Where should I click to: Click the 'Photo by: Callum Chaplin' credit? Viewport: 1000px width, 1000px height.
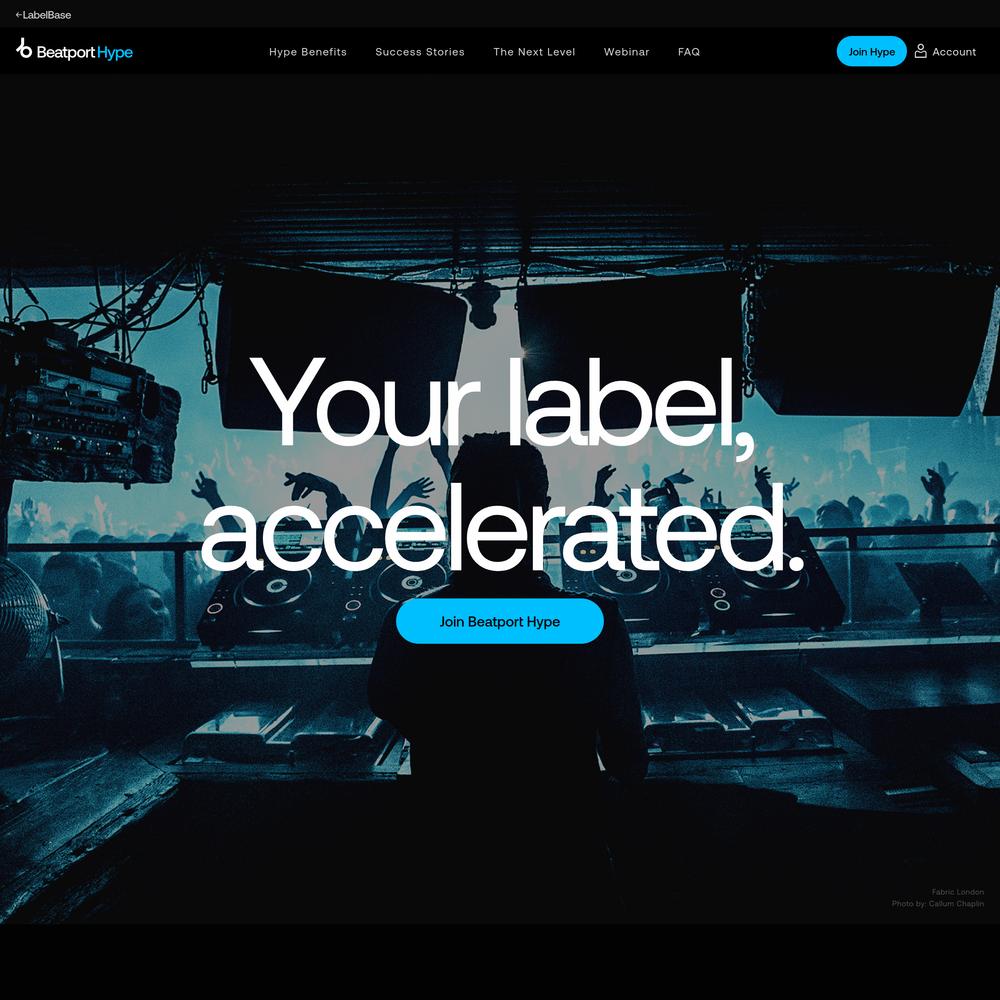click(938, 903)
